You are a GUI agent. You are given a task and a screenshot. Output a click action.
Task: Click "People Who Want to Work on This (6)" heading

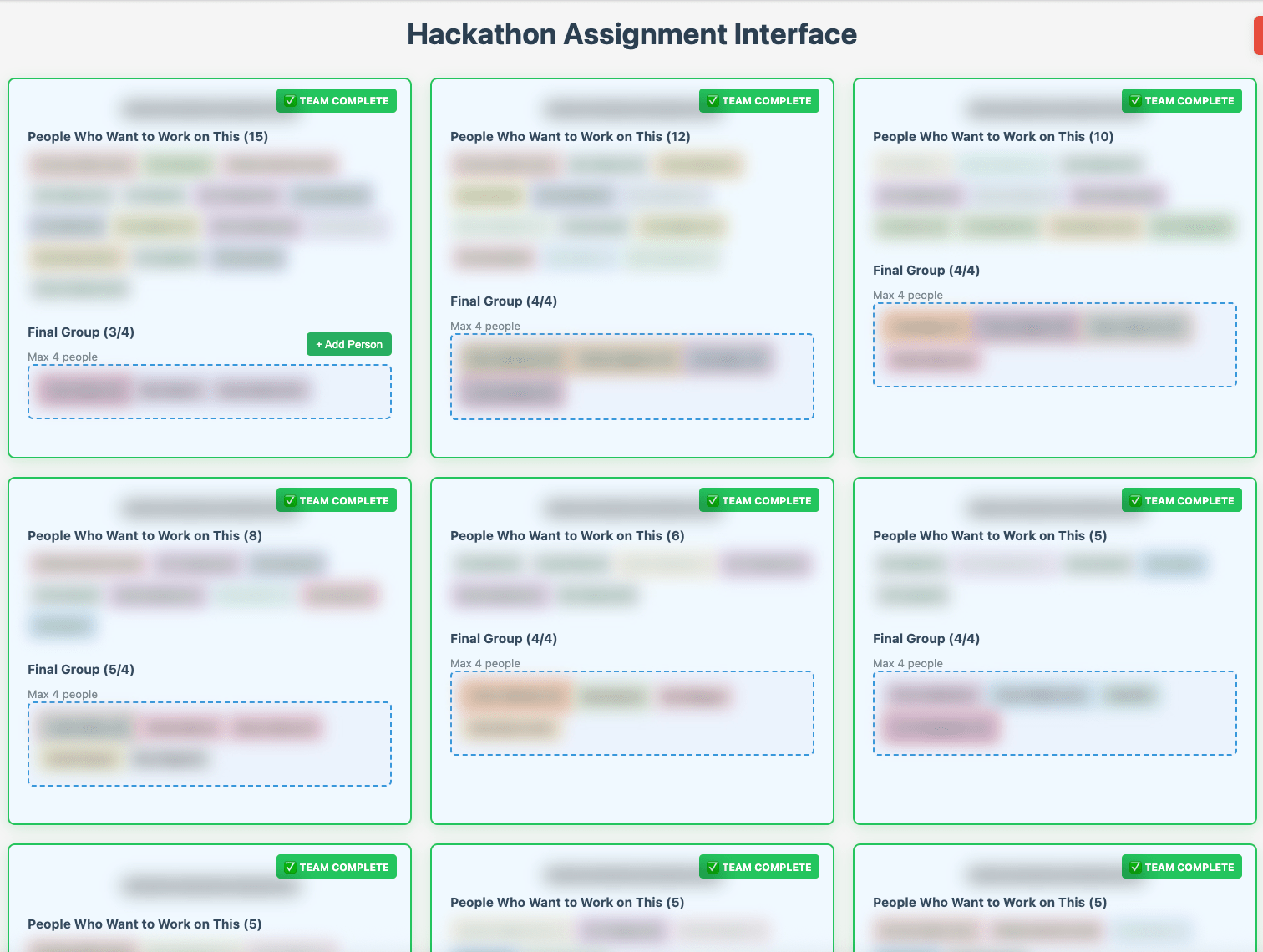pos(567,536)
